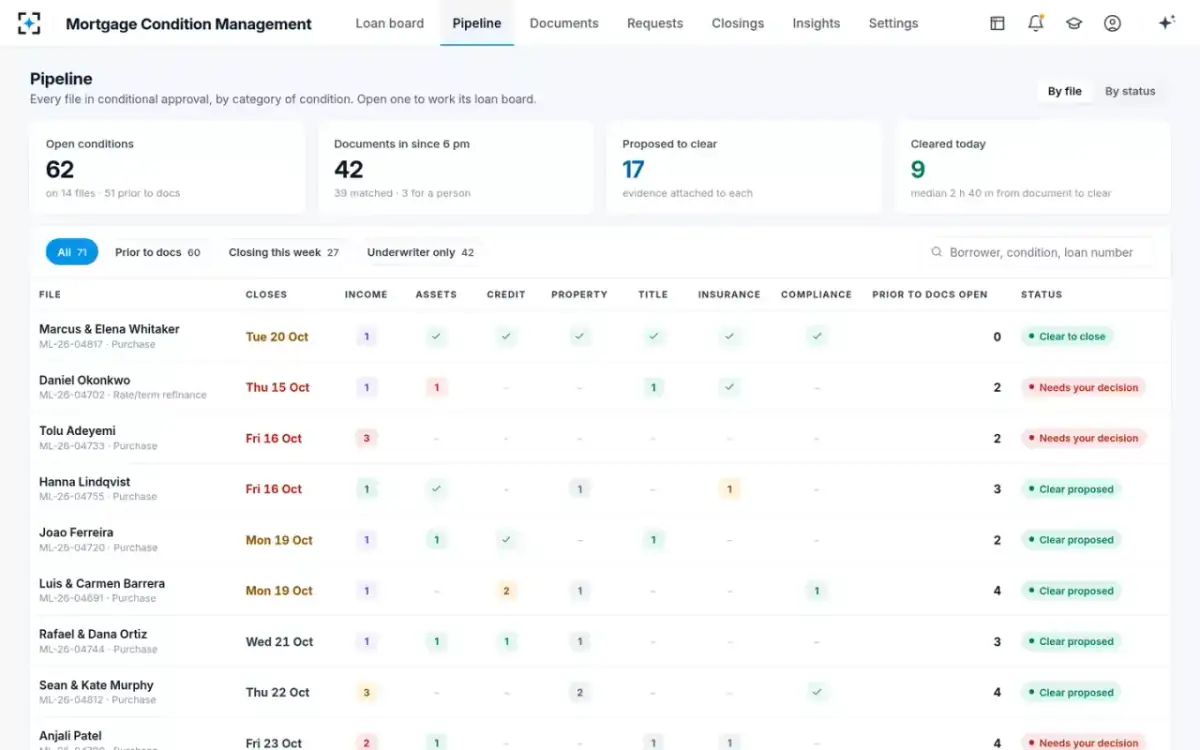Click the graduation cap learning icon
Viewport: 1200px width, 750px height.
click(1074, 23)
